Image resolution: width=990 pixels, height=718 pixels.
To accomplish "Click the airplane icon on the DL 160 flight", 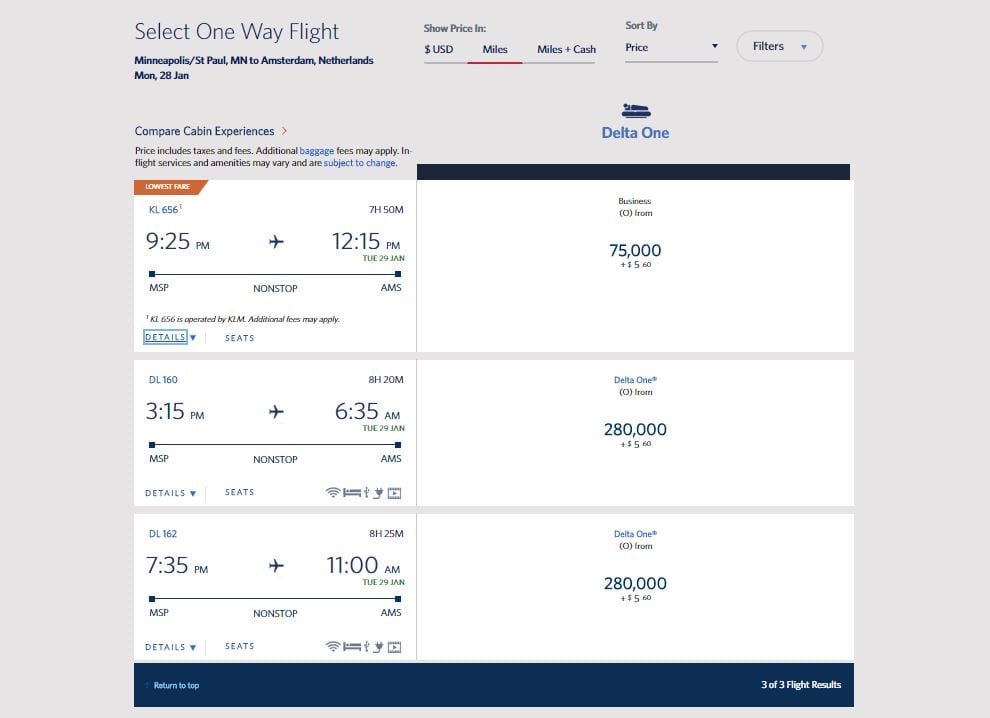I will [x=277, y=410].
